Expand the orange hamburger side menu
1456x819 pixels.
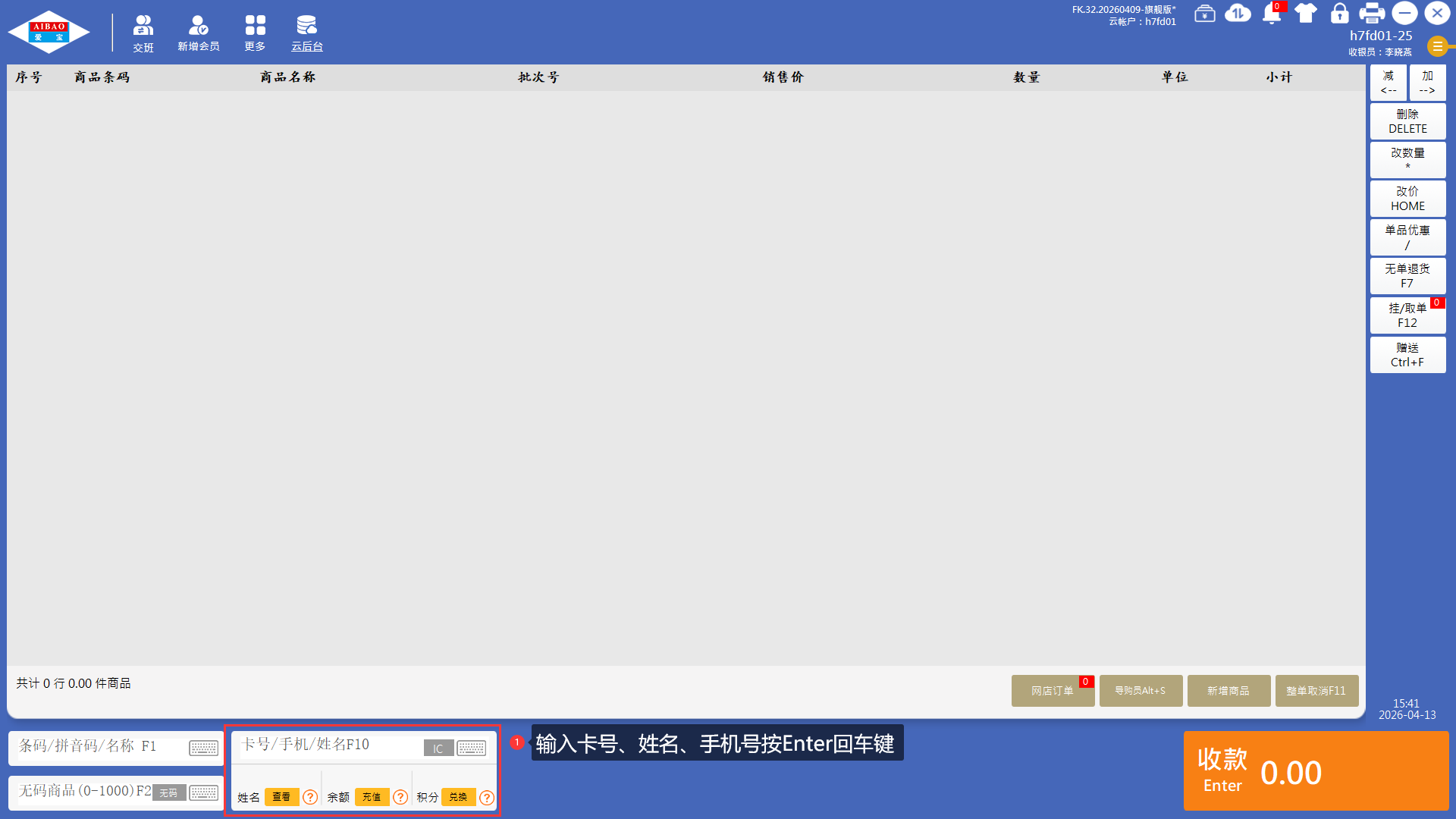(x=1437, y=46)
